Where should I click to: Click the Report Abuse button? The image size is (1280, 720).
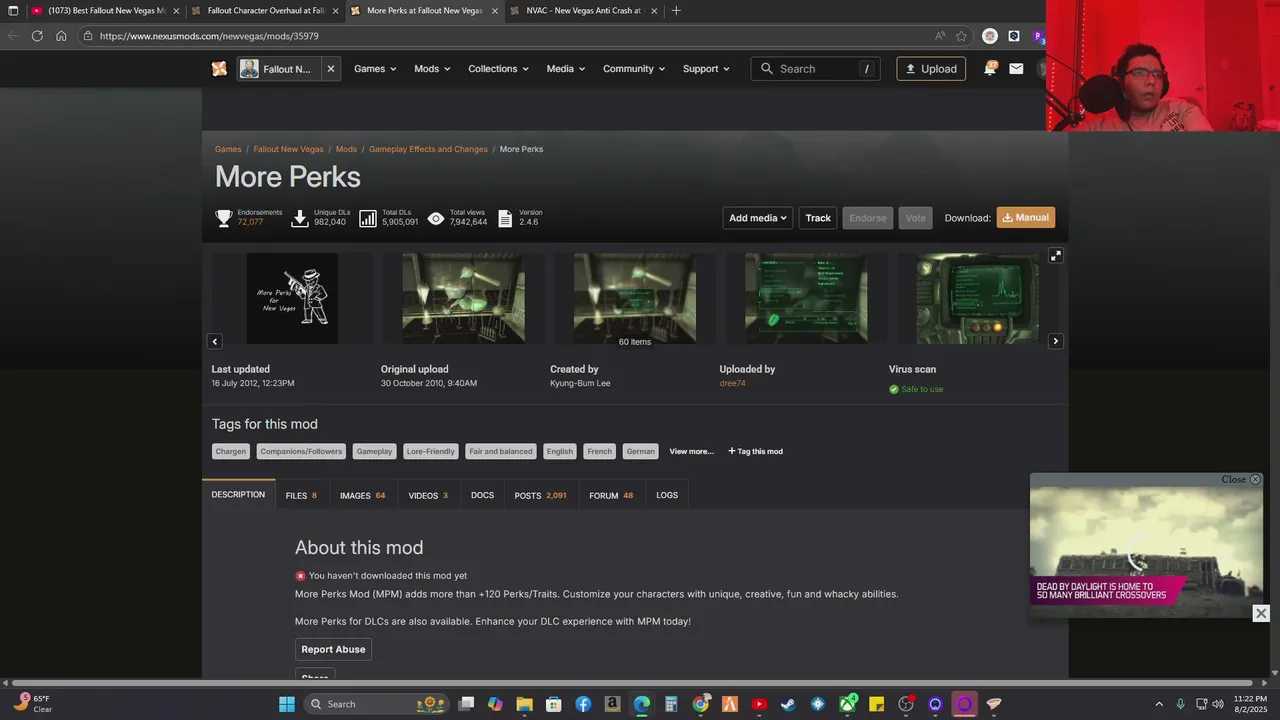pos(333,649)
